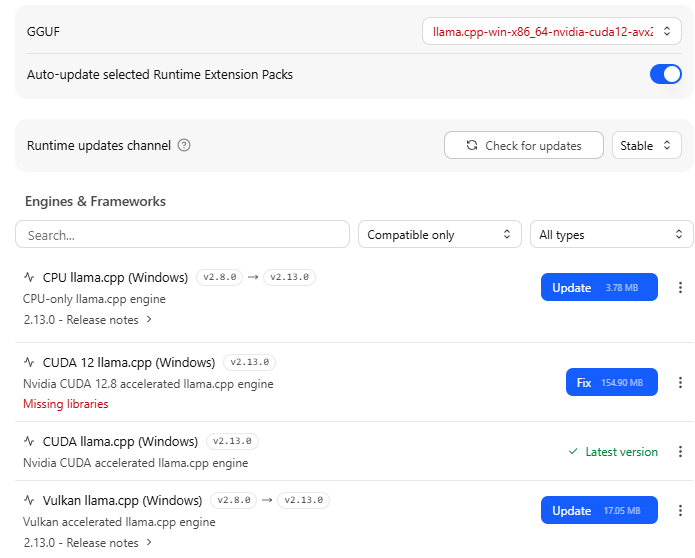
Task: Open CPU llama.cpp 2.13.0 release notes
Action: [x=88, y=320]
